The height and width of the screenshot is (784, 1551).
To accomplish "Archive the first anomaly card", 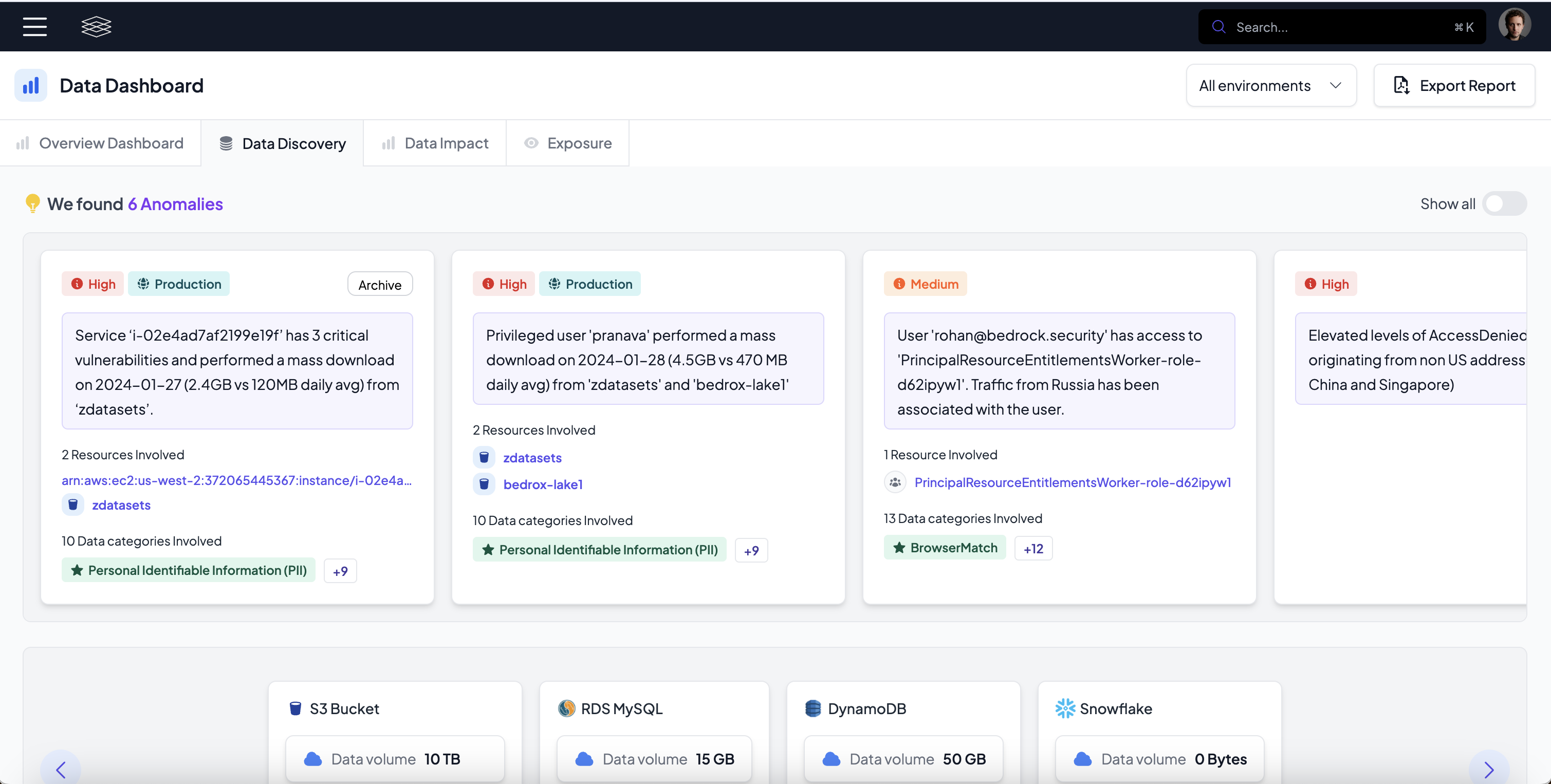I will pos(380,284).
